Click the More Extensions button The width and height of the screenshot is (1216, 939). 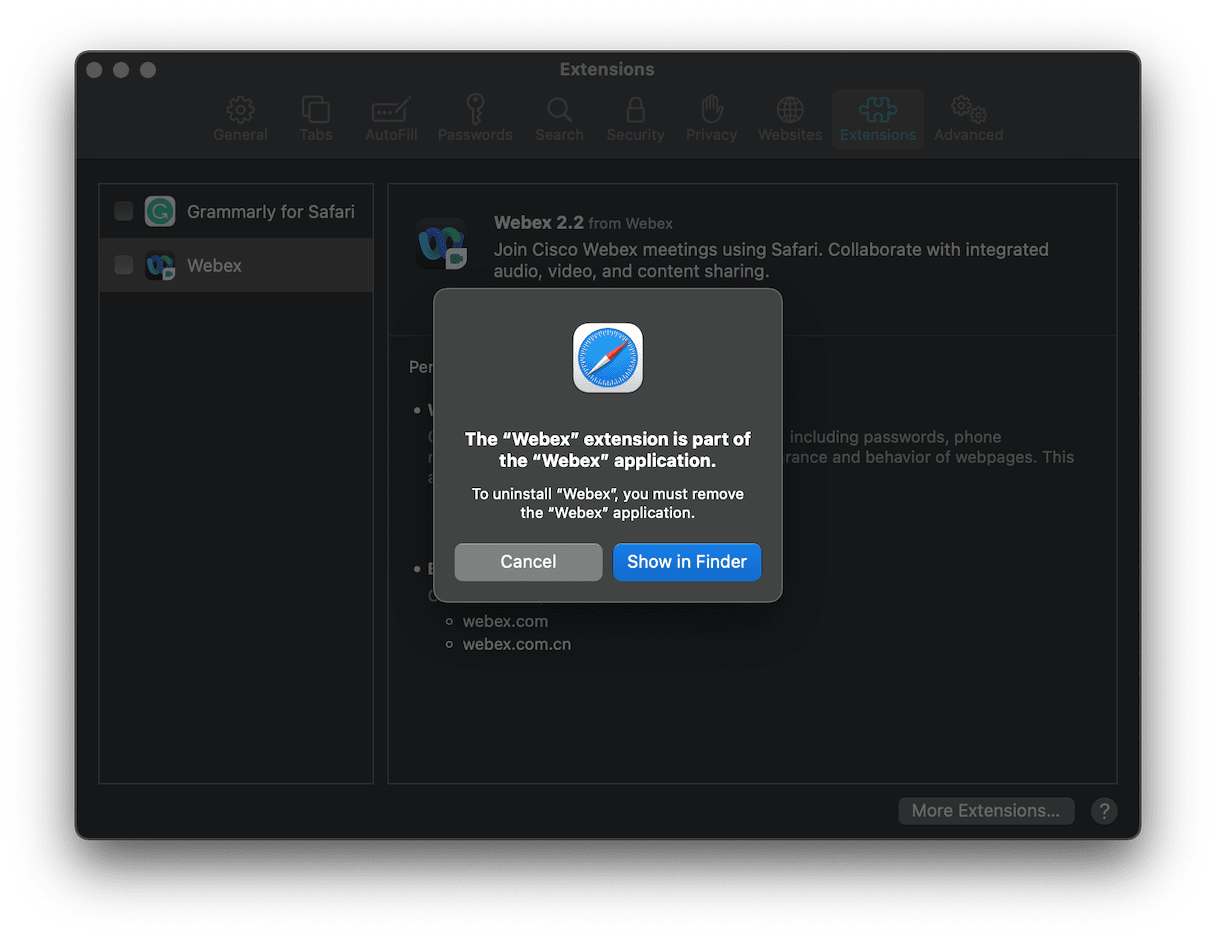coord(986,810)
